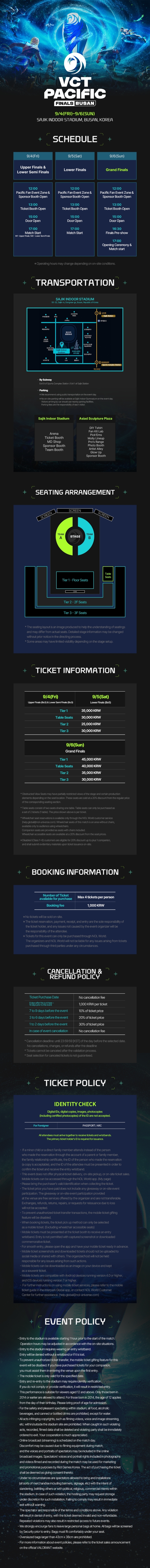
Task: Open the Lower Finals schedule card
Action: [x=75, y=170]
